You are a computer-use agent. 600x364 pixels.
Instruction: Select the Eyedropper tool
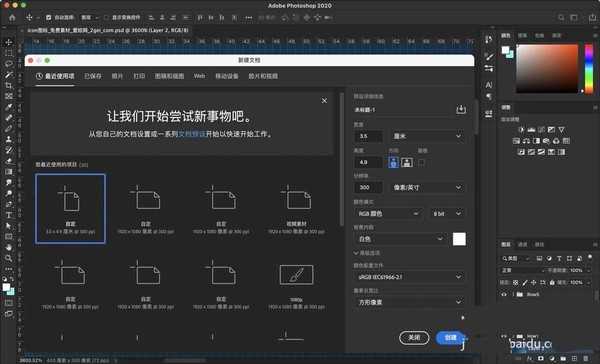8,107
